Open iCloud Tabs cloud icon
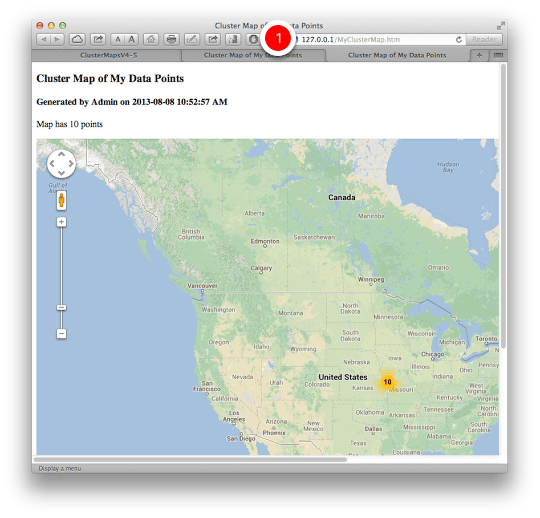This screenshot has height=518, width=540. (77, 40)
